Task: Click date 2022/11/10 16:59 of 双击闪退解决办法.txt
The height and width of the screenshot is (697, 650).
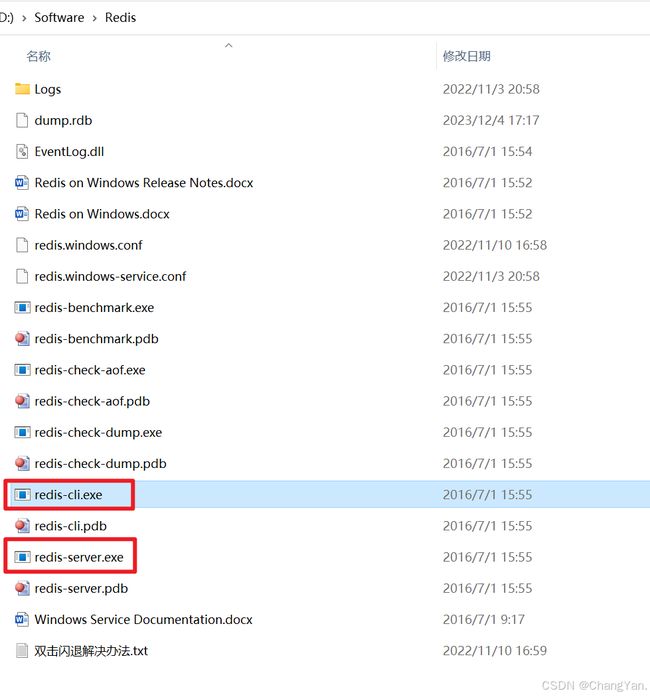Action: point(495,651)
